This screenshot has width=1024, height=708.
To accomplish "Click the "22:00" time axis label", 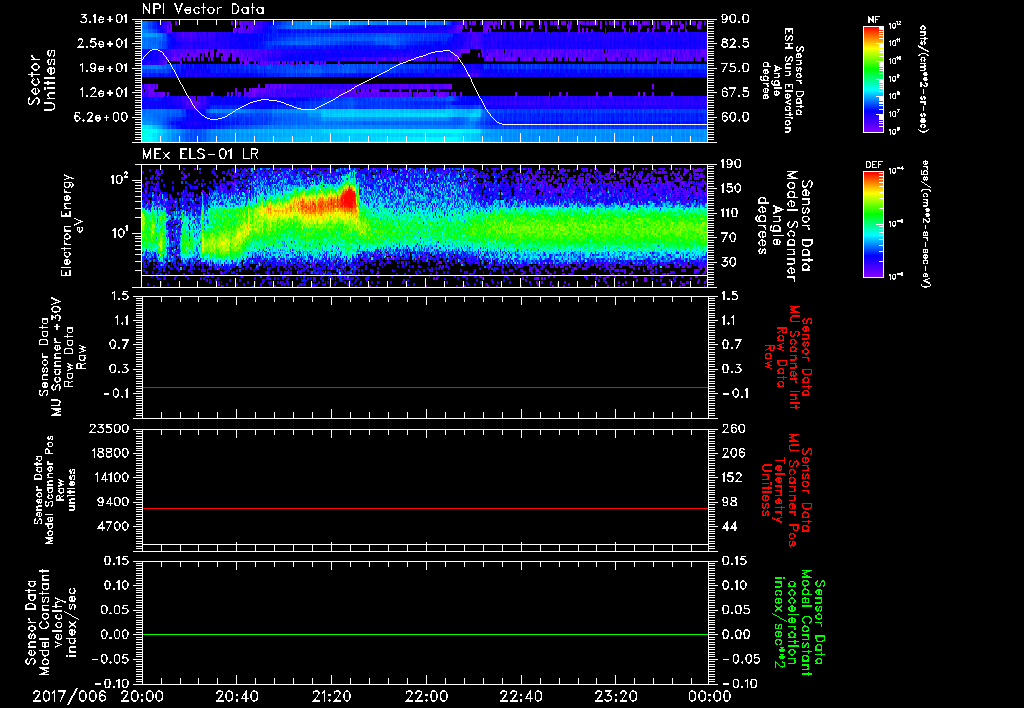I will [426, 697].
